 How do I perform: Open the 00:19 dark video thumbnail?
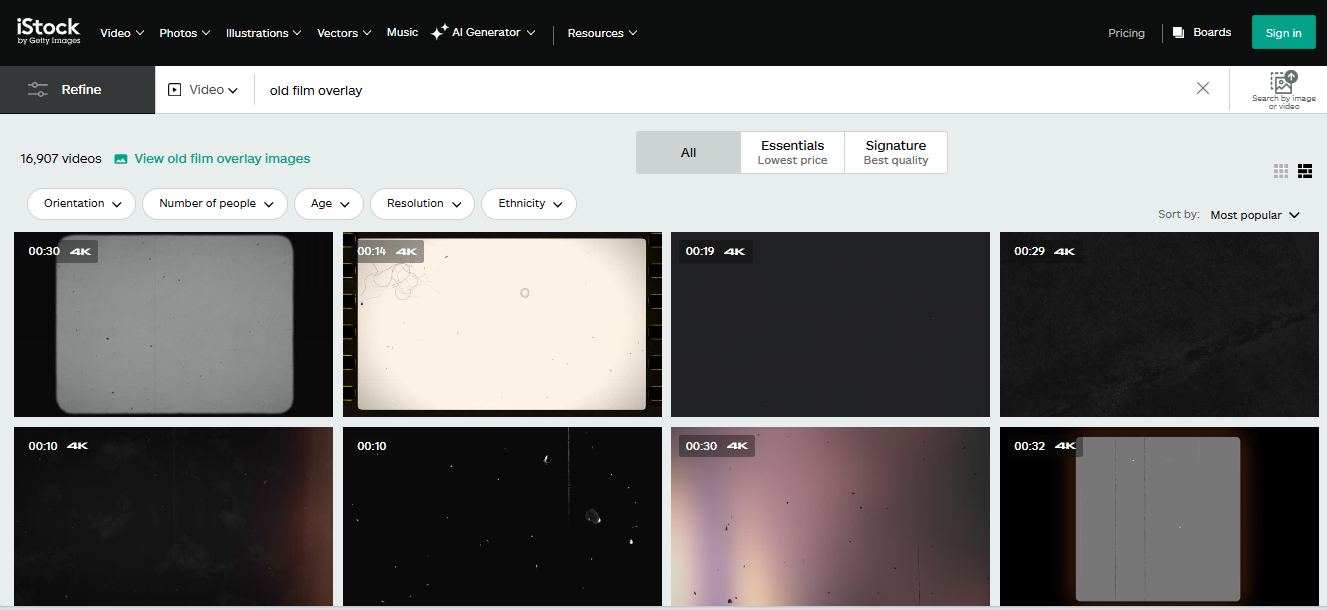(830, 324)
